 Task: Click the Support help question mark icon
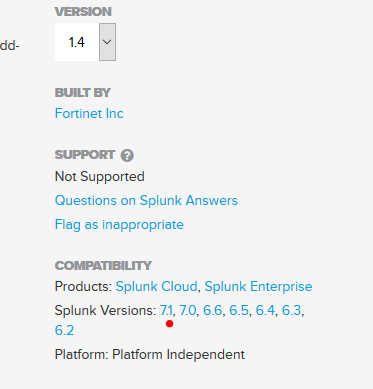coord(127,155)
